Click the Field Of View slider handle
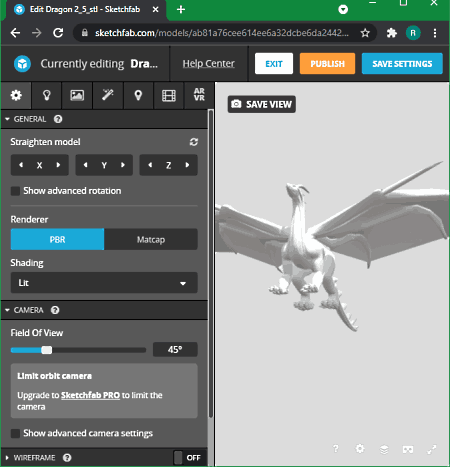 point(47,350)
